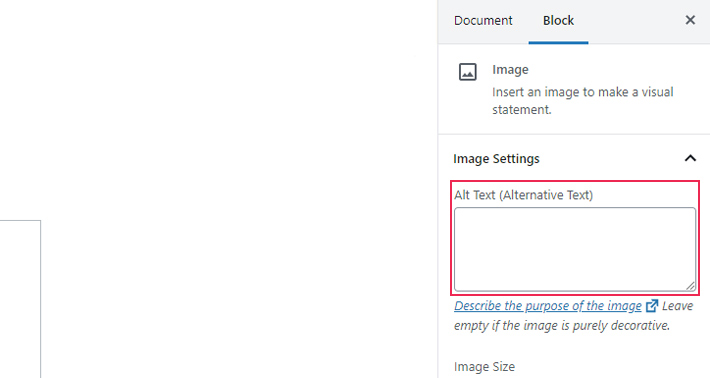Image resolution: width=710 pixels, height=378 pixels.
Task: Click the Alt Text (Alternative Text) label
Action: 523,195
